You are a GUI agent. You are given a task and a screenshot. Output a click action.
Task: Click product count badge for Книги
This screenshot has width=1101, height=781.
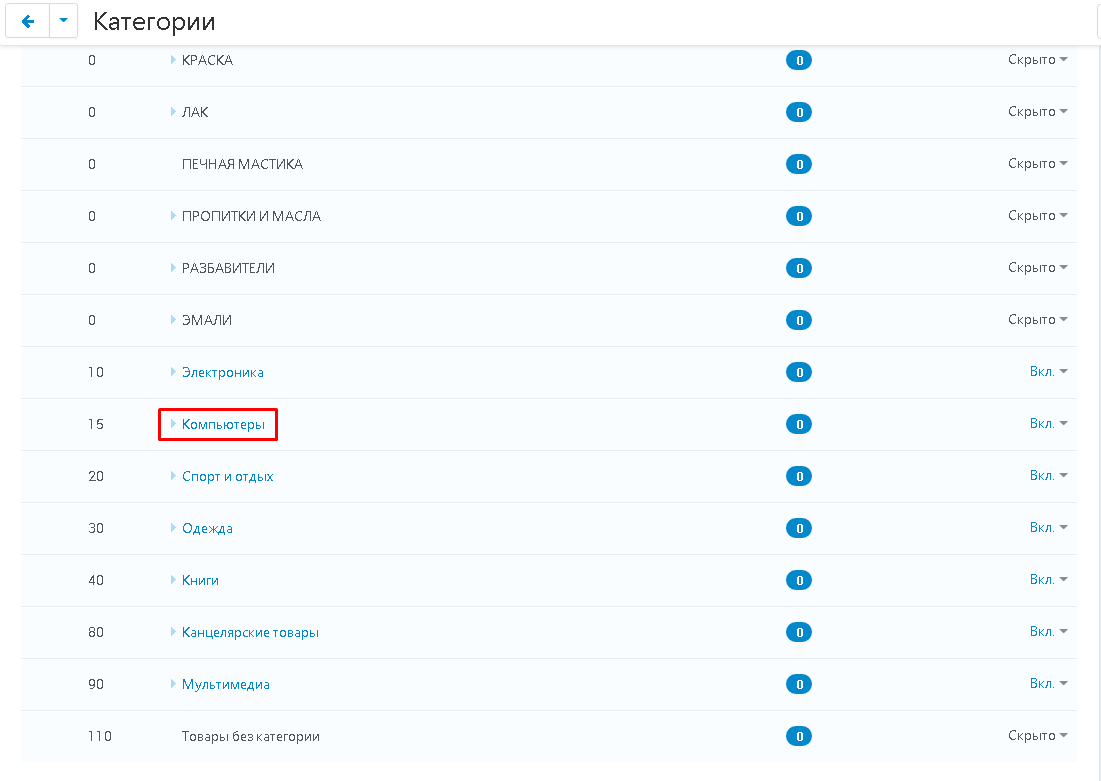click(x=799, y=580)
